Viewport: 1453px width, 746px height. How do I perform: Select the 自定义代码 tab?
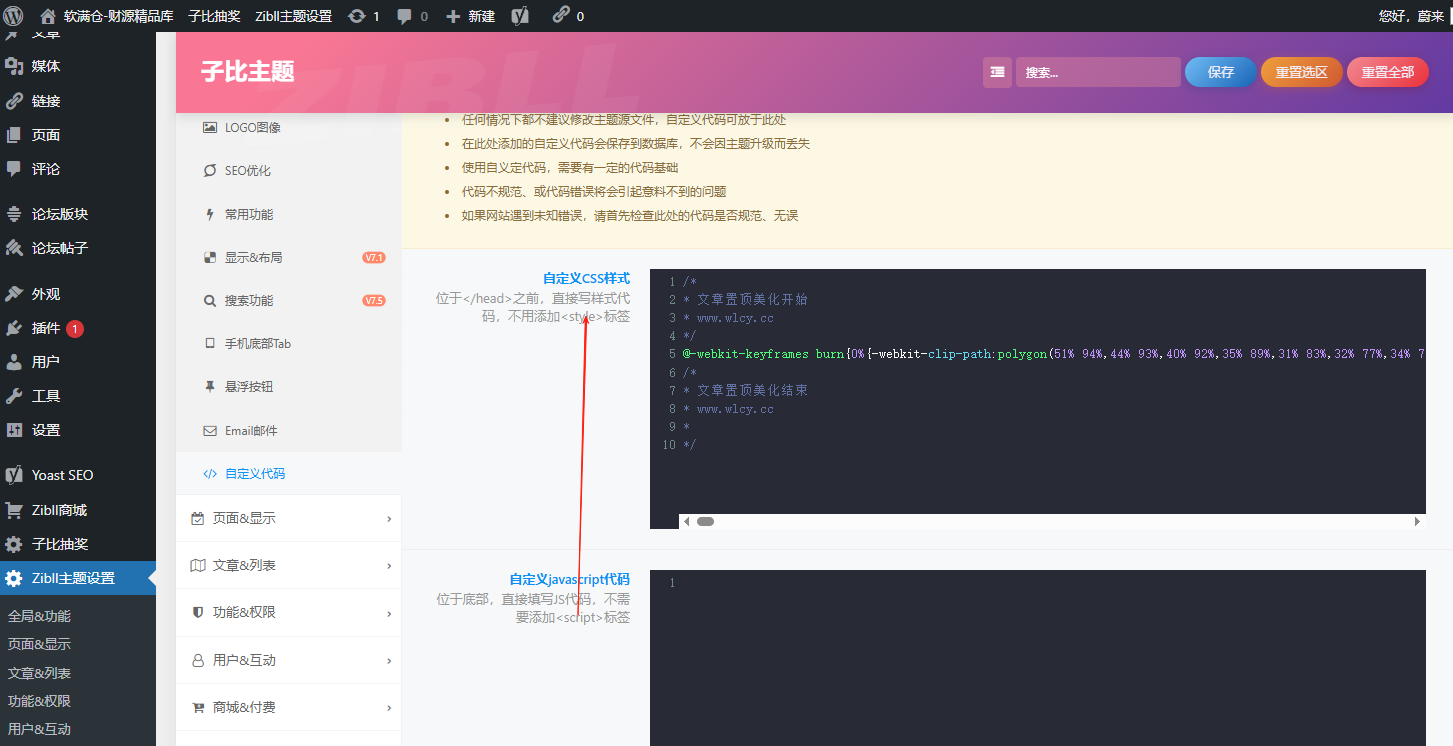(289, 473)
